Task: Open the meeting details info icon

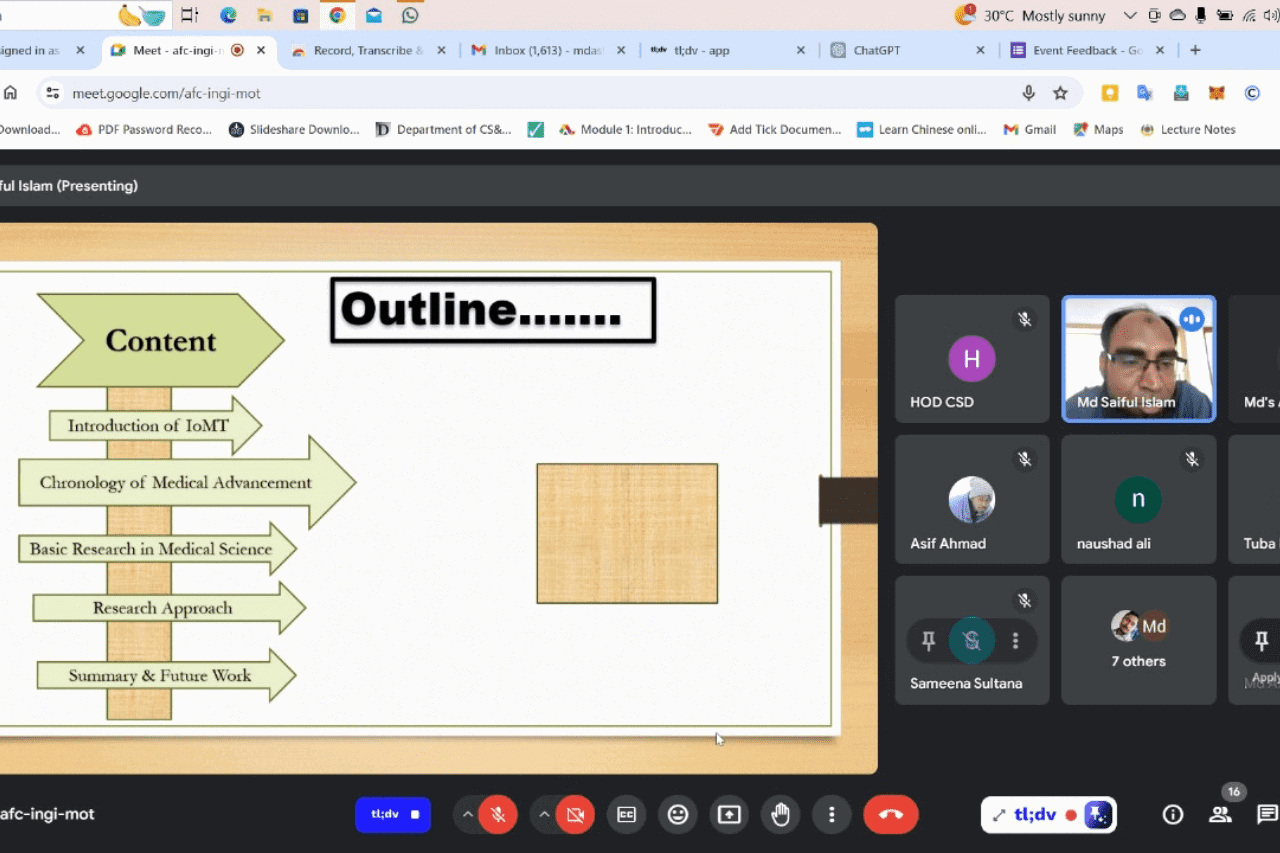Action: [1173, 815]
